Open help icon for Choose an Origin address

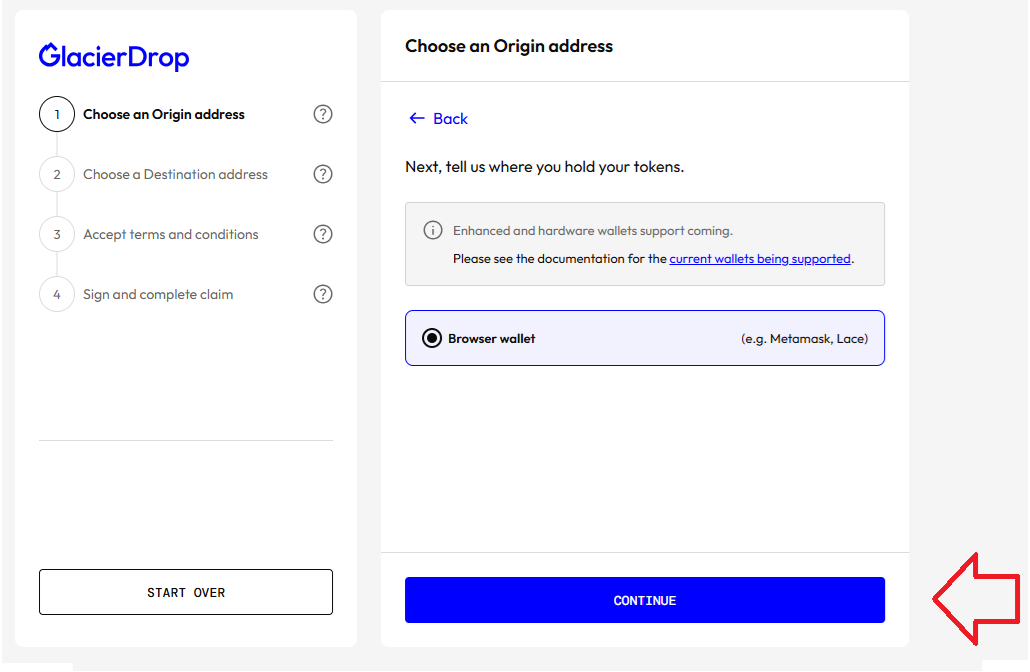click(x=323, y=114)
